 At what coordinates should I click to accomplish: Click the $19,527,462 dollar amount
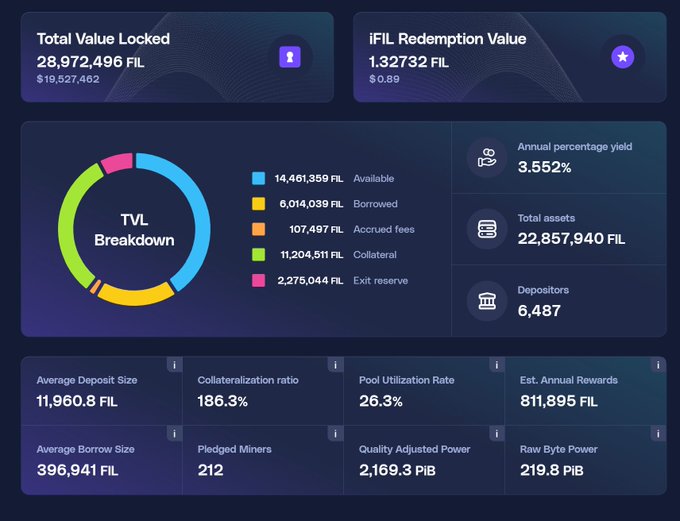point(68,79)
